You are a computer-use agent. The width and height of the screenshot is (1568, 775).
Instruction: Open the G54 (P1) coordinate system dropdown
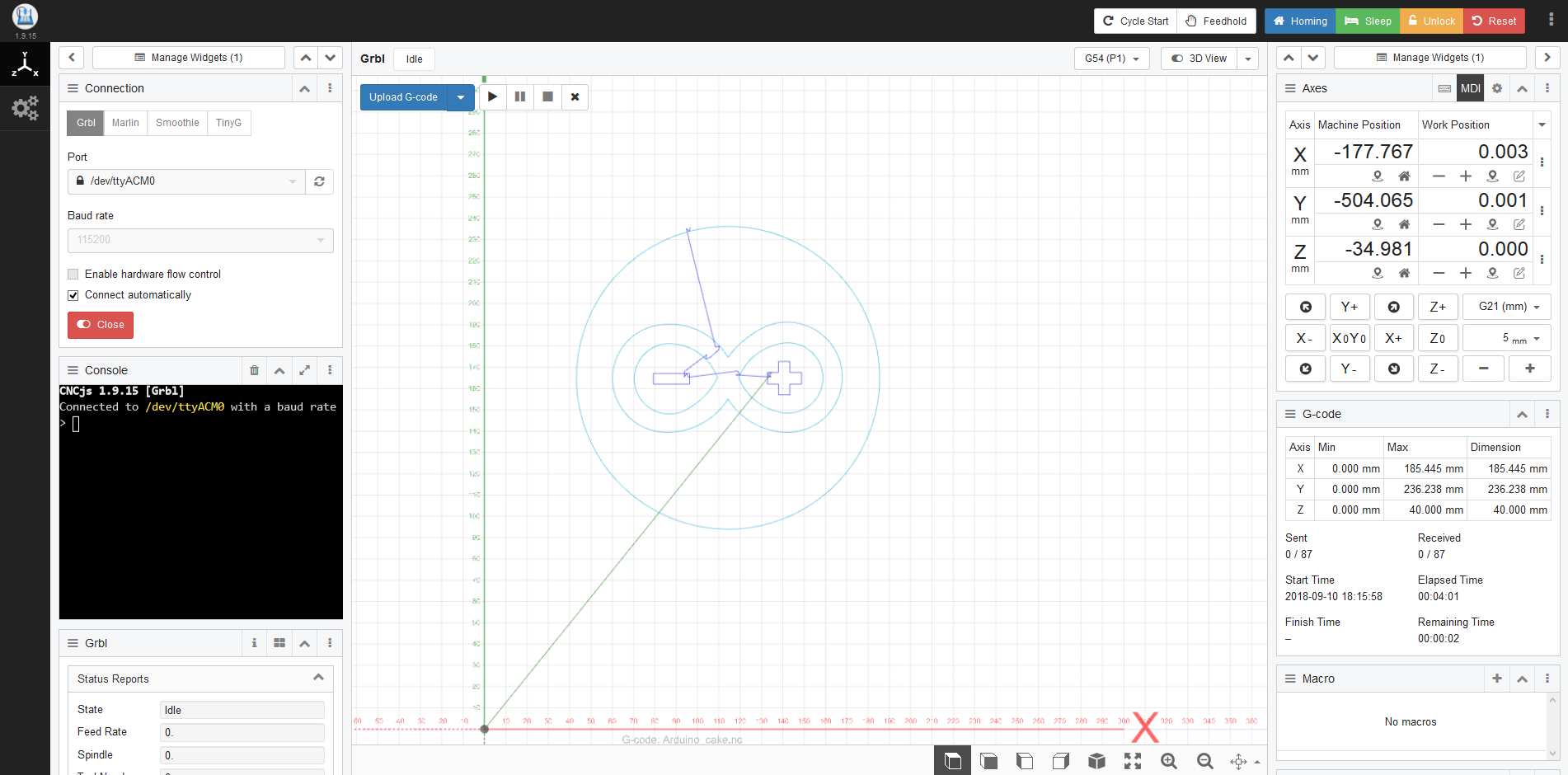(x=1111, y=59)
